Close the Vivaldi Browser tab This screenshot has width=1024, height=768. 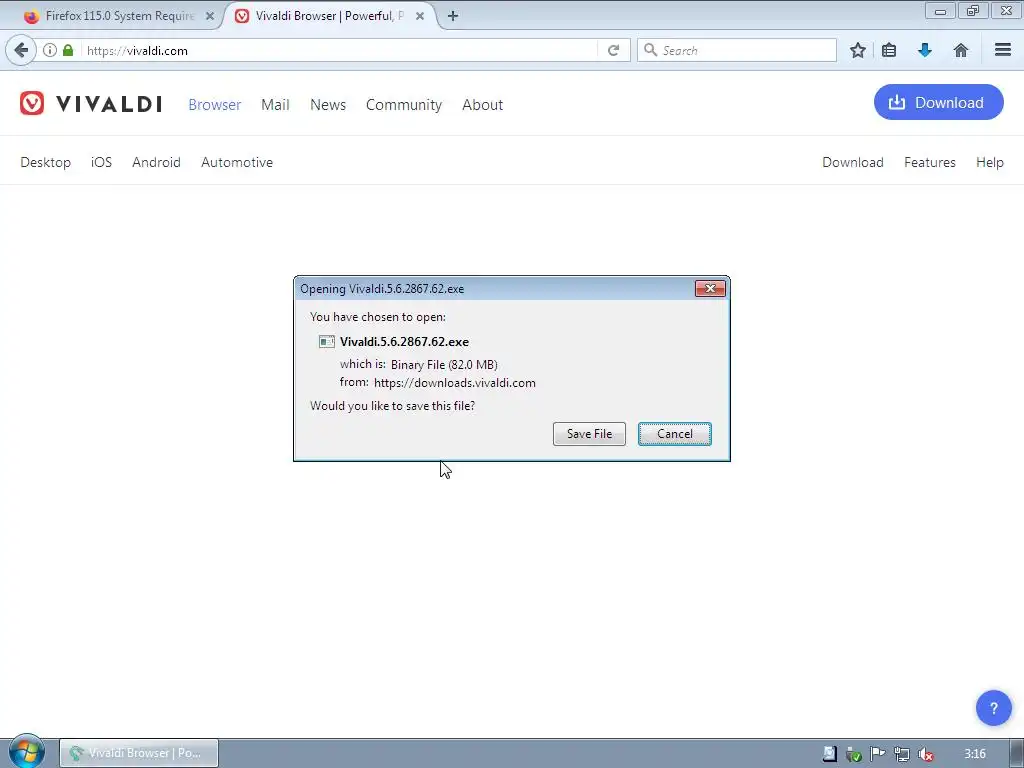(x=420, y=16)
